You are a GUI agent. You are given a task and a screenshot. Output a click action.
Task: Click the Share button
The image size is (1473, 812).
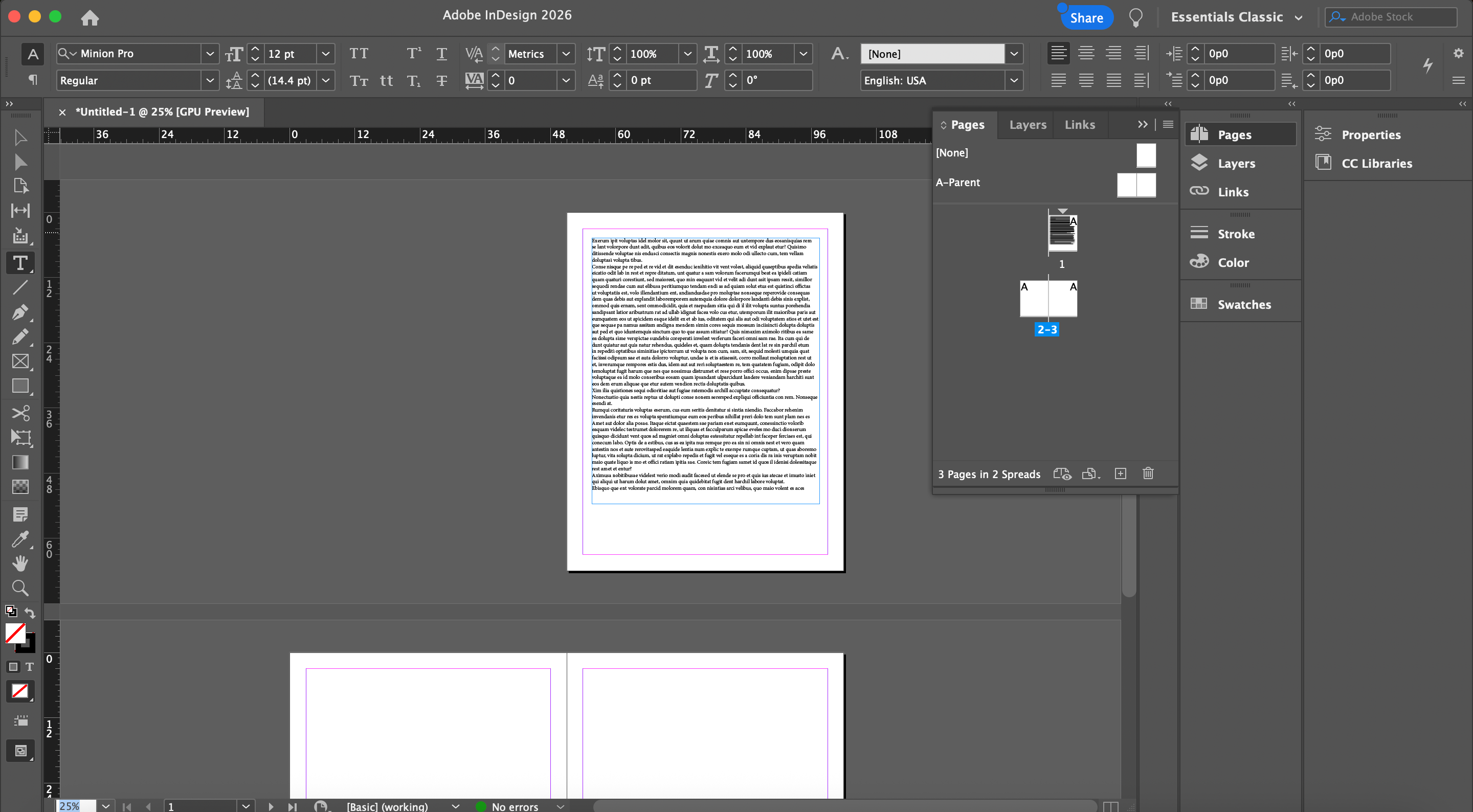point(1086,18)
